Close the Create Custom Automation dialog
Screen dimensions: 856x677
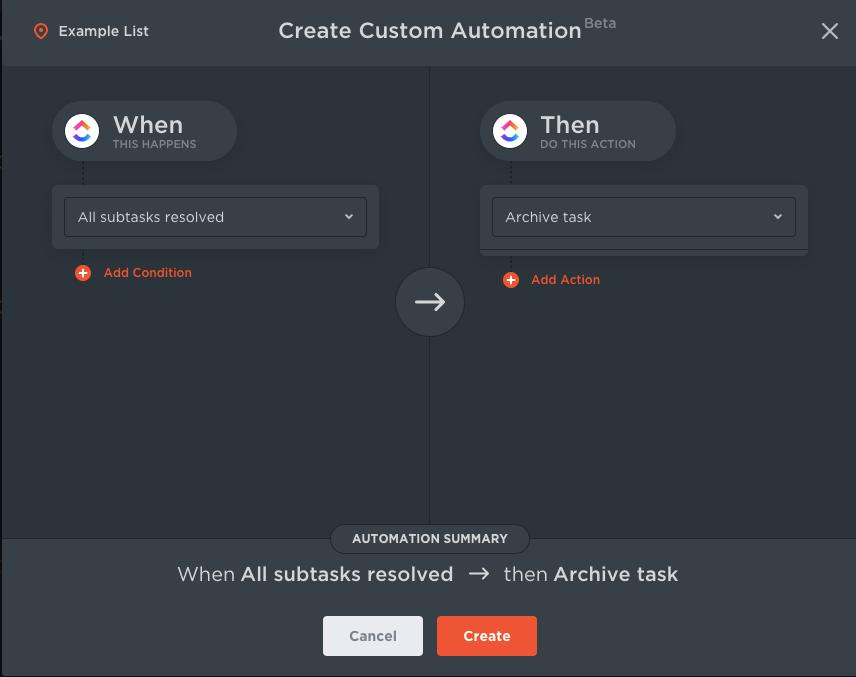point(829,31)
